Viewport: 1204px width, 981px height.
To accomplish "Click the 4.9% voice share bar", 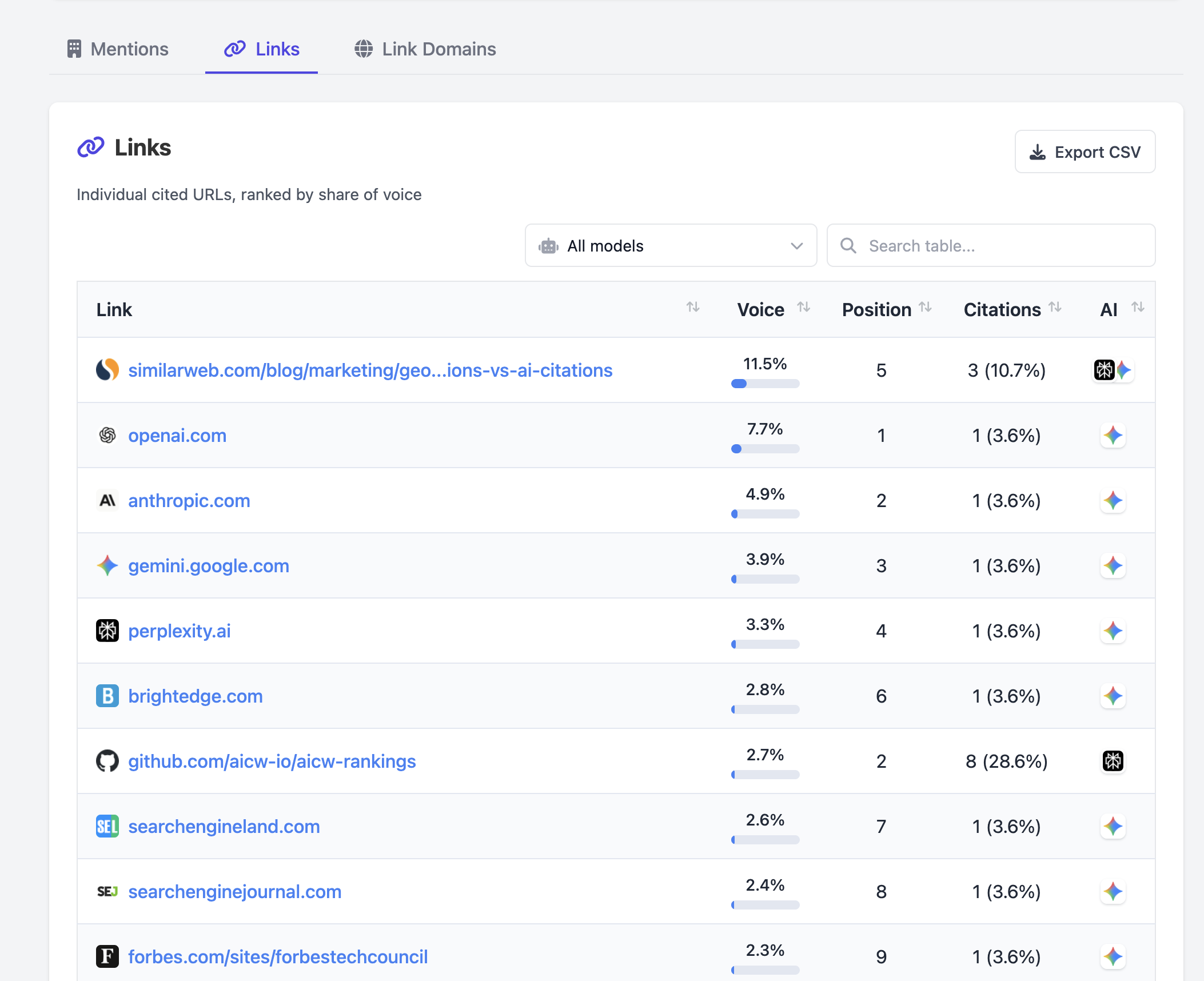I will [765, 514].
